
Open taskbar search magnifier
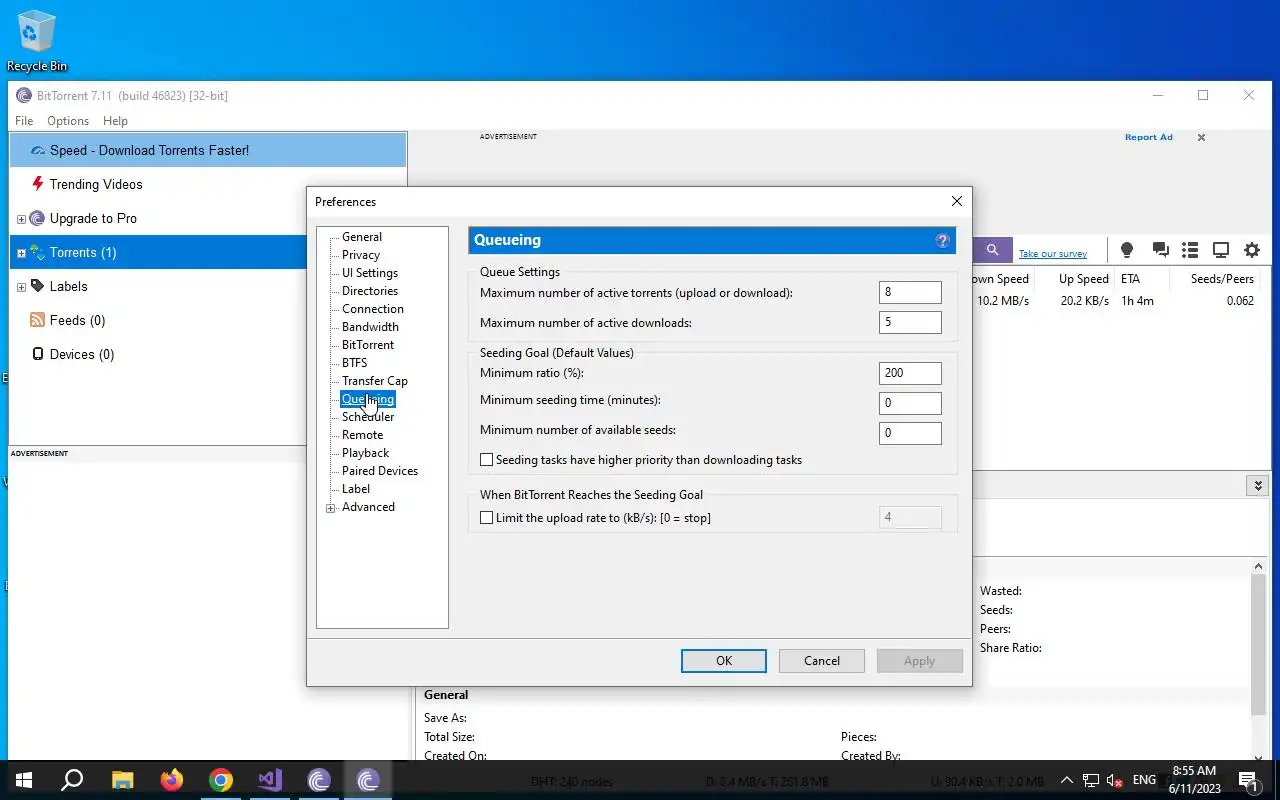pyautogui.click(x=72, y=780)
